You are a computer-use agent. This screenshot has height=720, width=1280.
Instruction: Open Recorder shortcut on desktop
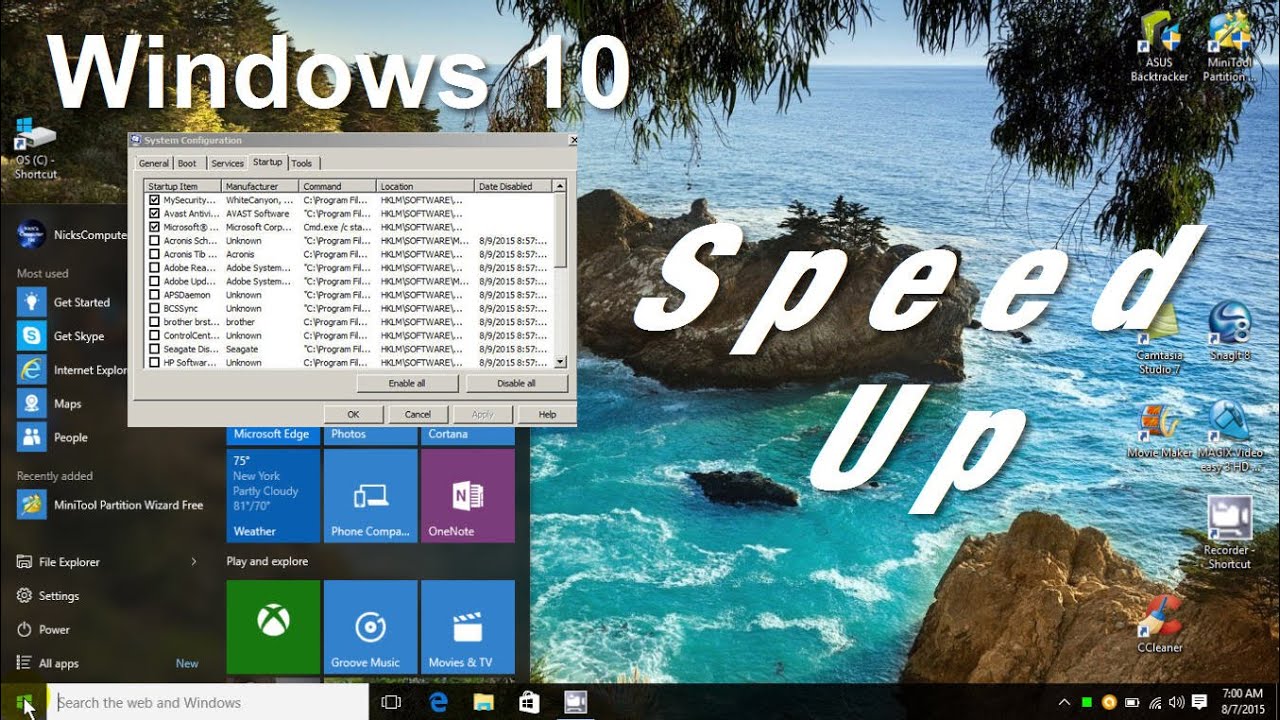(x=1229, y=534)
